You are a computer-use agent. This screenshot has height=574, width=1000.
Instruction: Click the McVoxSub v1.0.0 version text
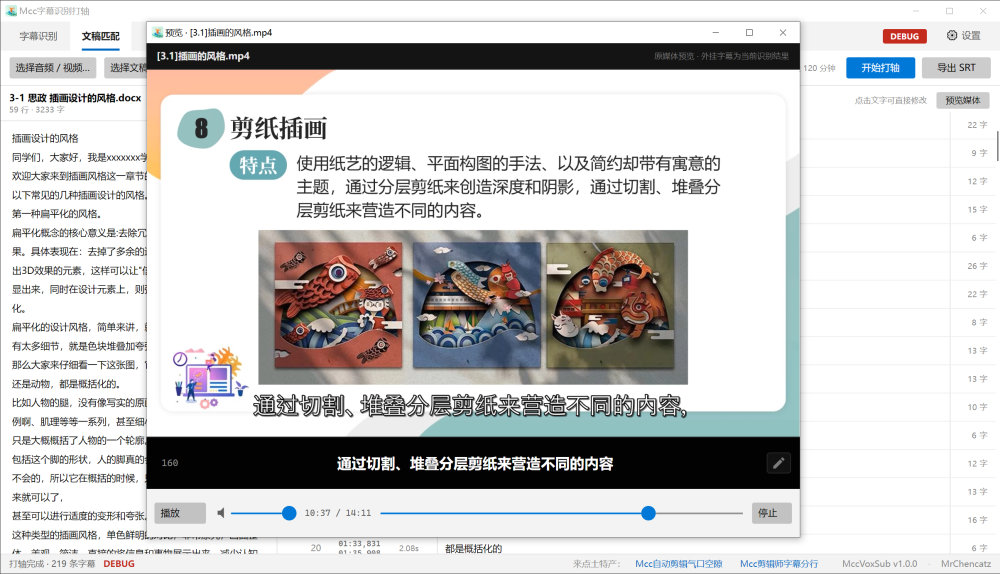click(x=879, y=564)
